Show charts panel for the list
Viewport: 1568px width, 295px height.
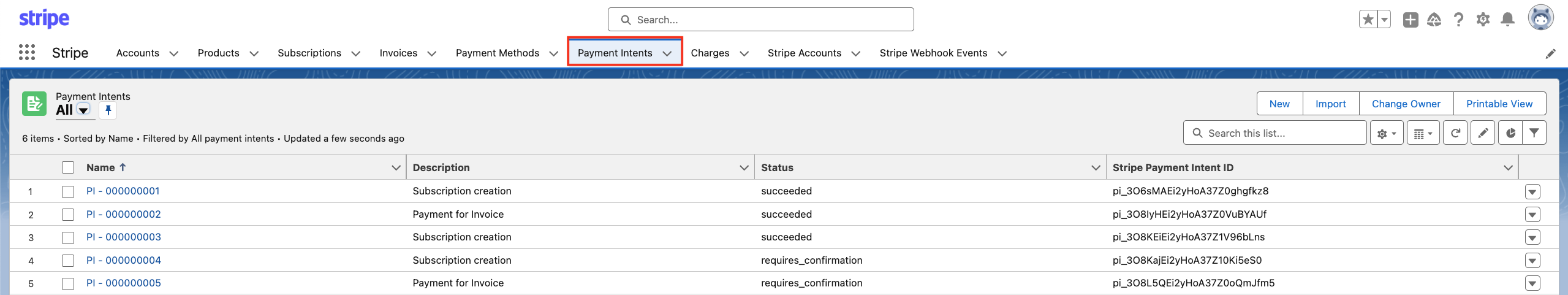tap(1510, 133)
